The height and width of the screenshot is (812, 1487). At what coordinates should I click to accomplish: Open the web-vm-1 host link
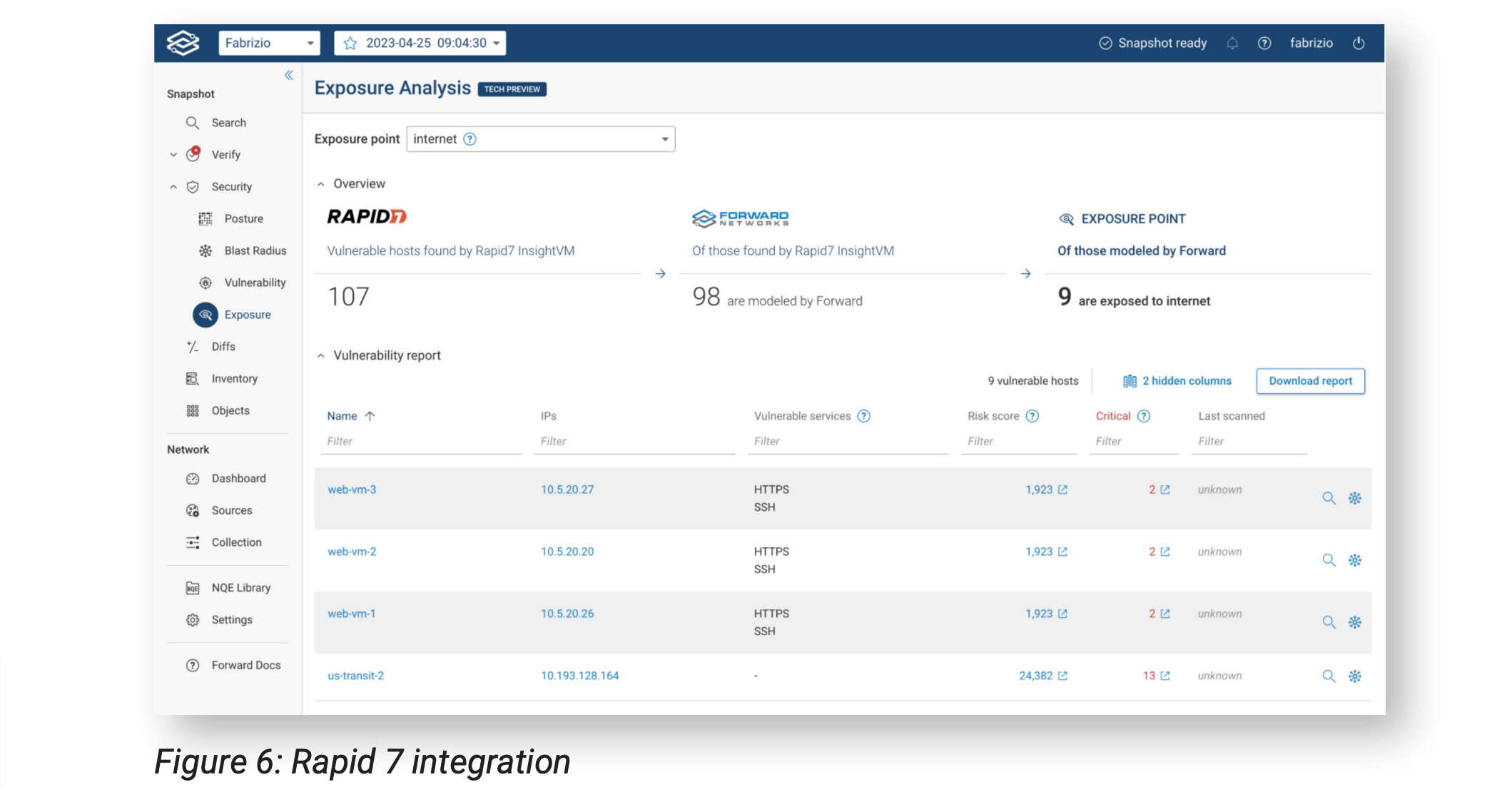tap(351, 614)
